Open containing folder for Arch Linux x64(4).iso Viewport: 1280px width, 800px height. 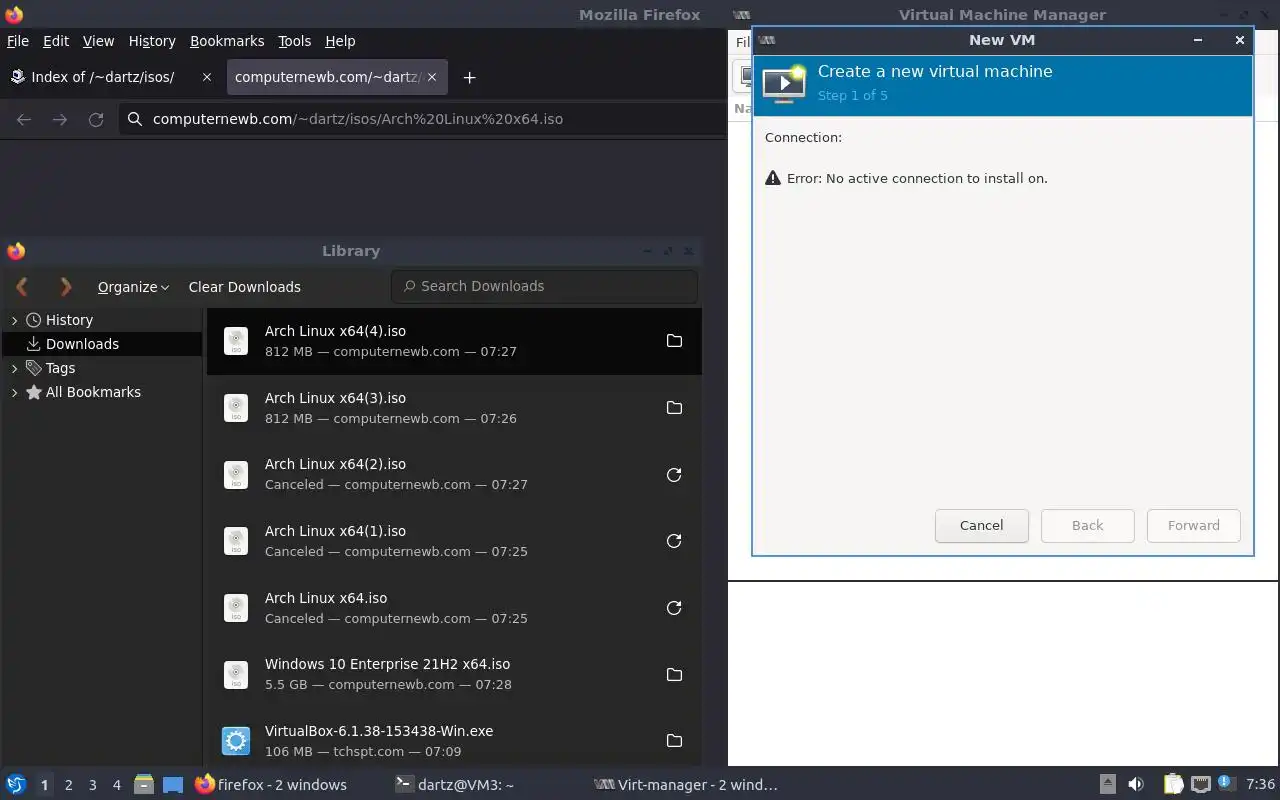point(674,341)
